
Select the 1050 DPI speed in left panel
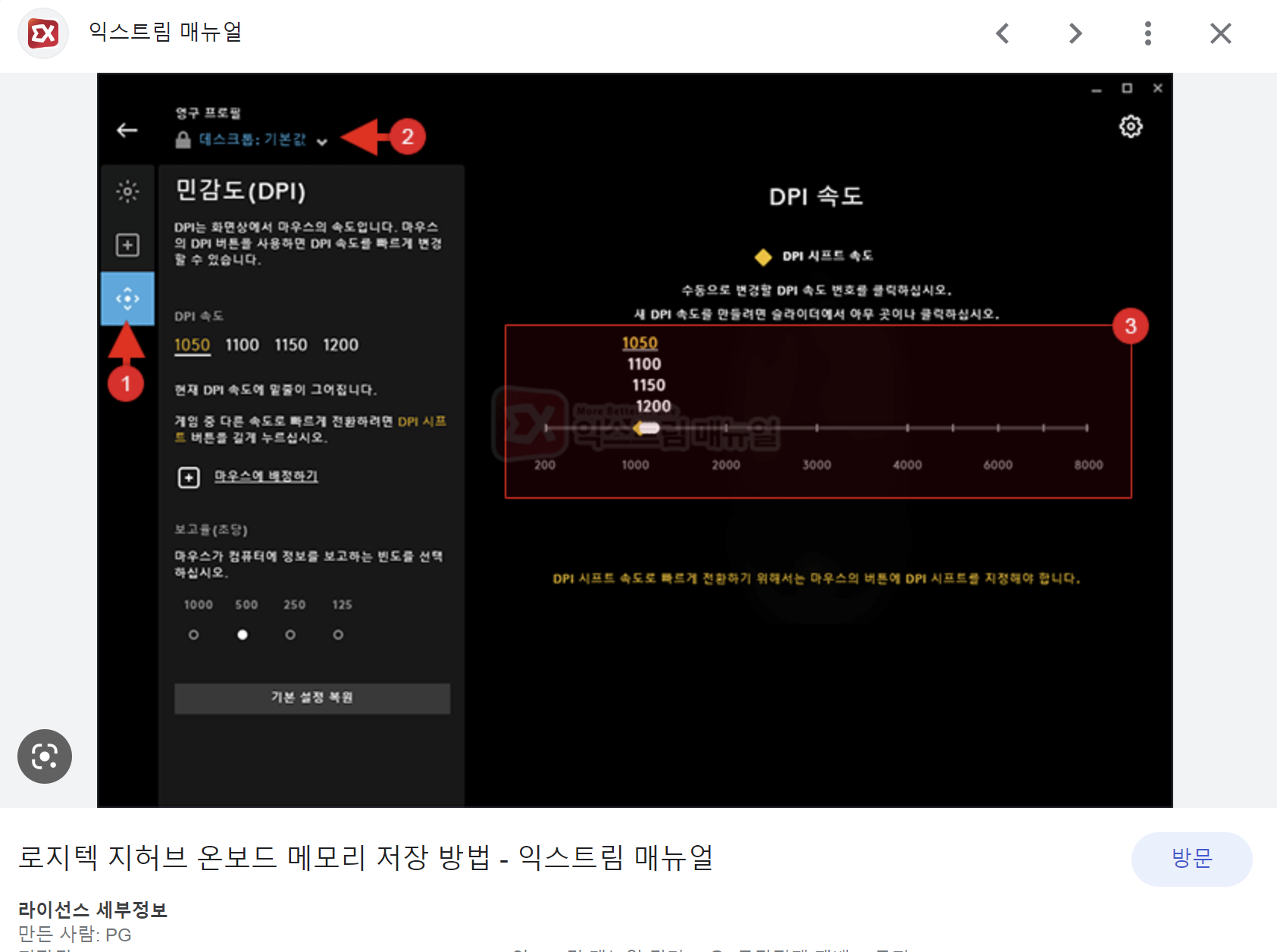coord(192,345)
